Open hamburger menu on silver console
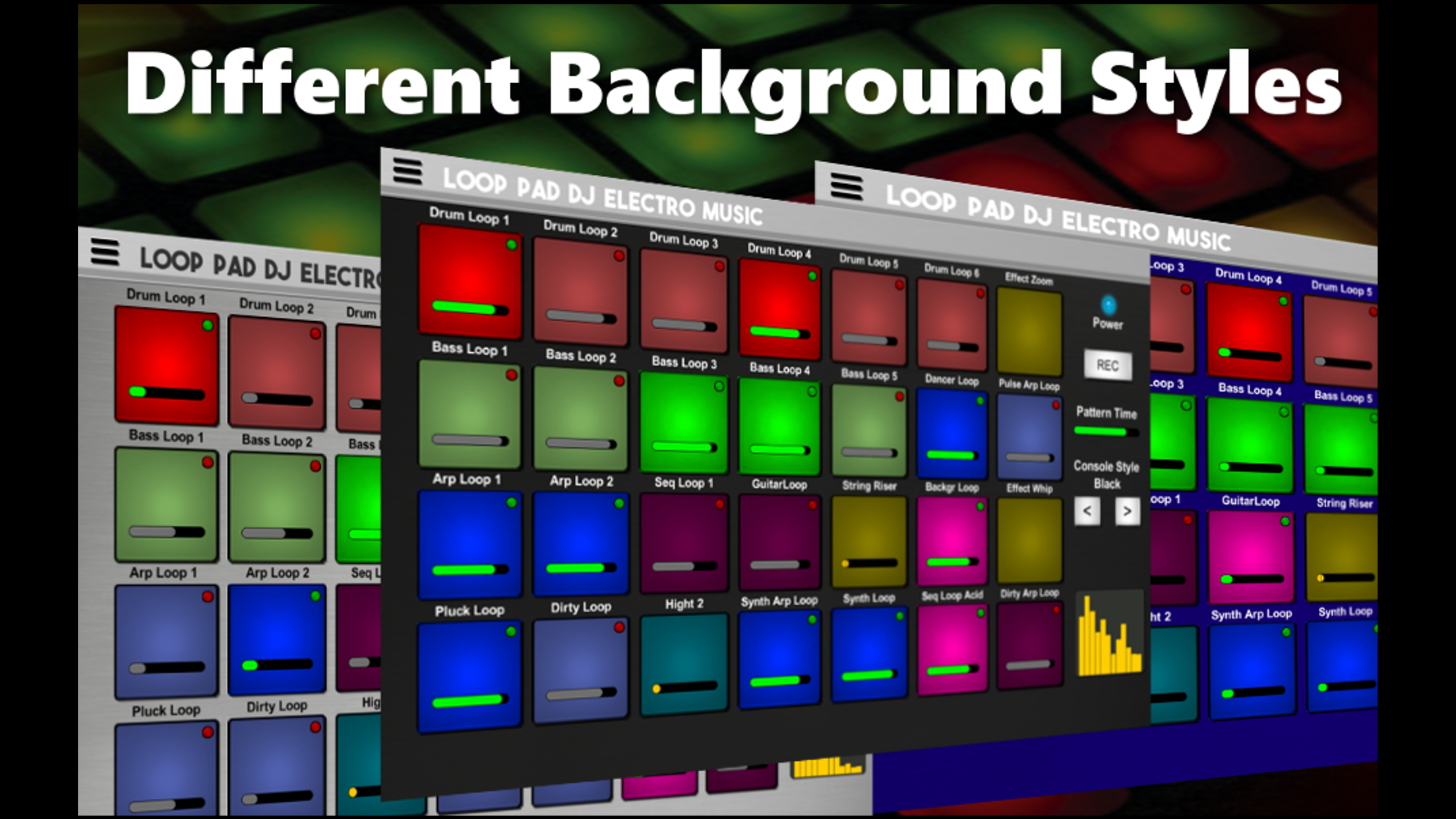 click(105, 252)
